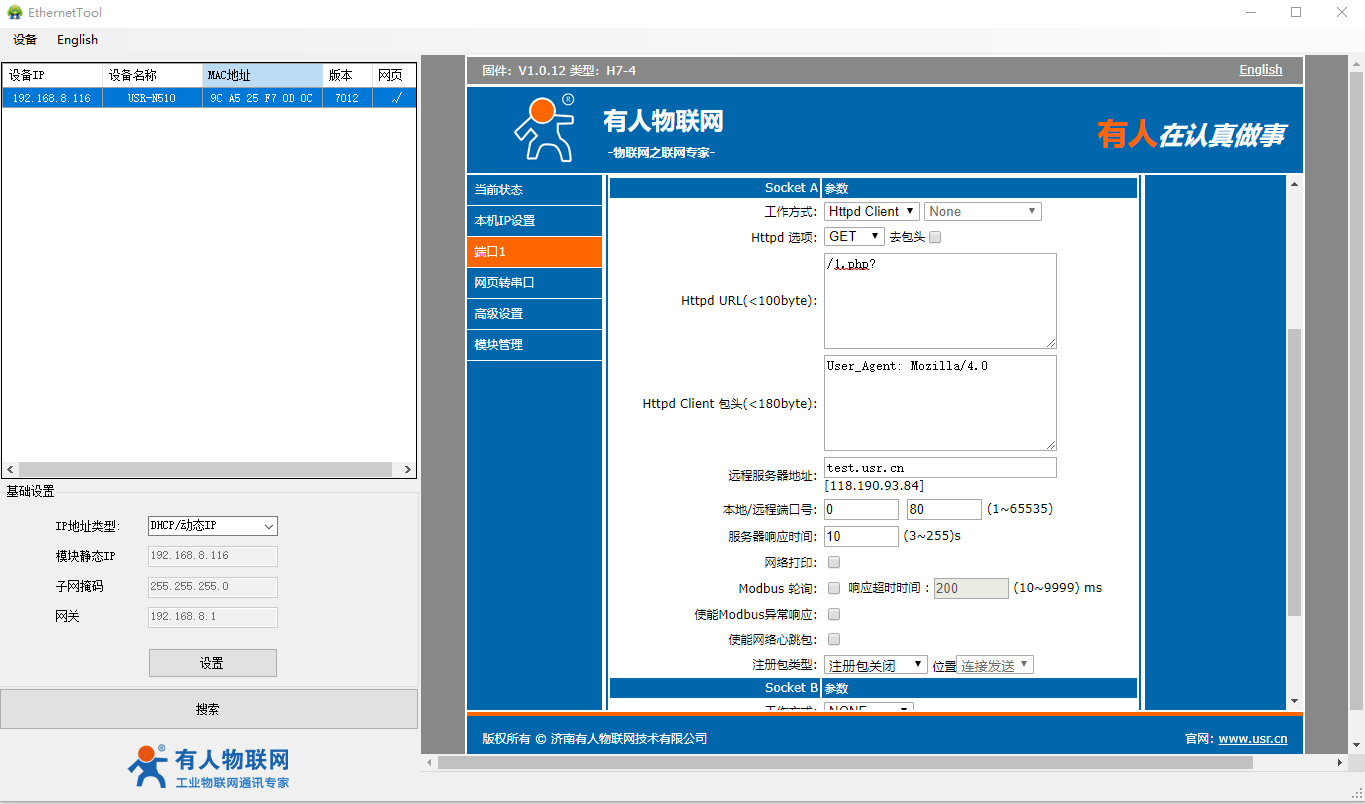Click the scroll-up arrow of the web page
1365x804 pixels.
coord(1294,184)
